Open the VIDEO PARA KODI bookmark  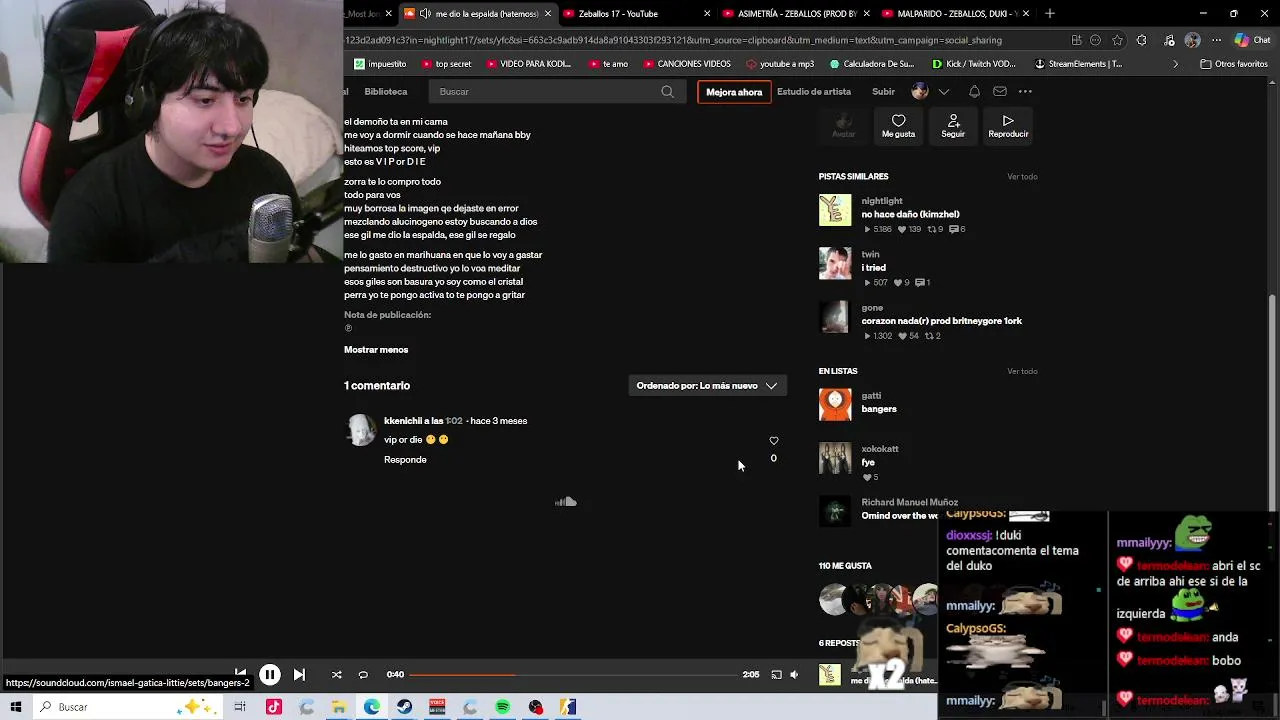click(x=528, y=64)
